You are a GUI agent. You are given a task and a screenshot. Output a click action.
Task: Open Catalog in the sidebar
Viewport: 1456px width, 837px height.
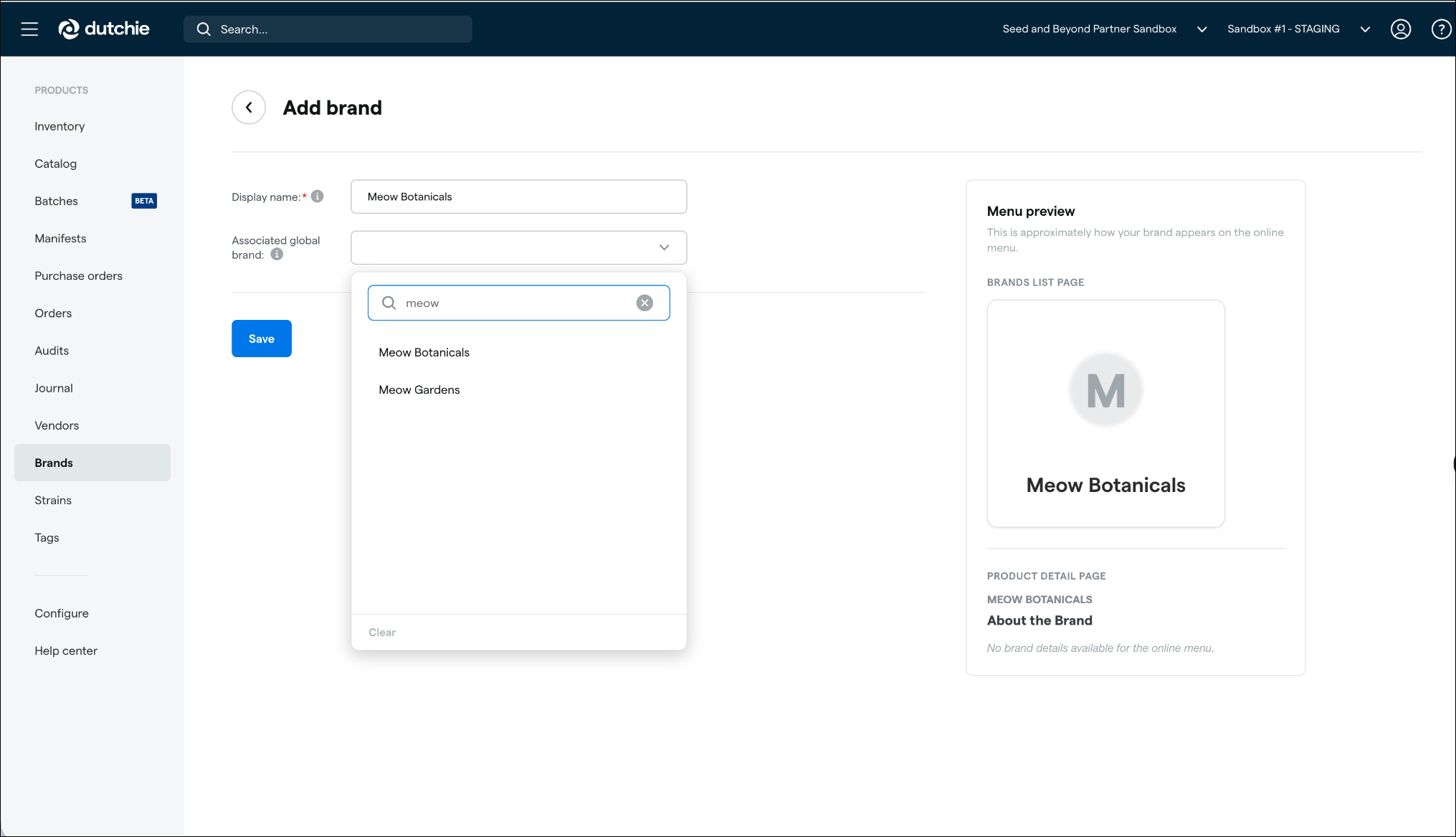pyautogui.click(x=92, y=164)
